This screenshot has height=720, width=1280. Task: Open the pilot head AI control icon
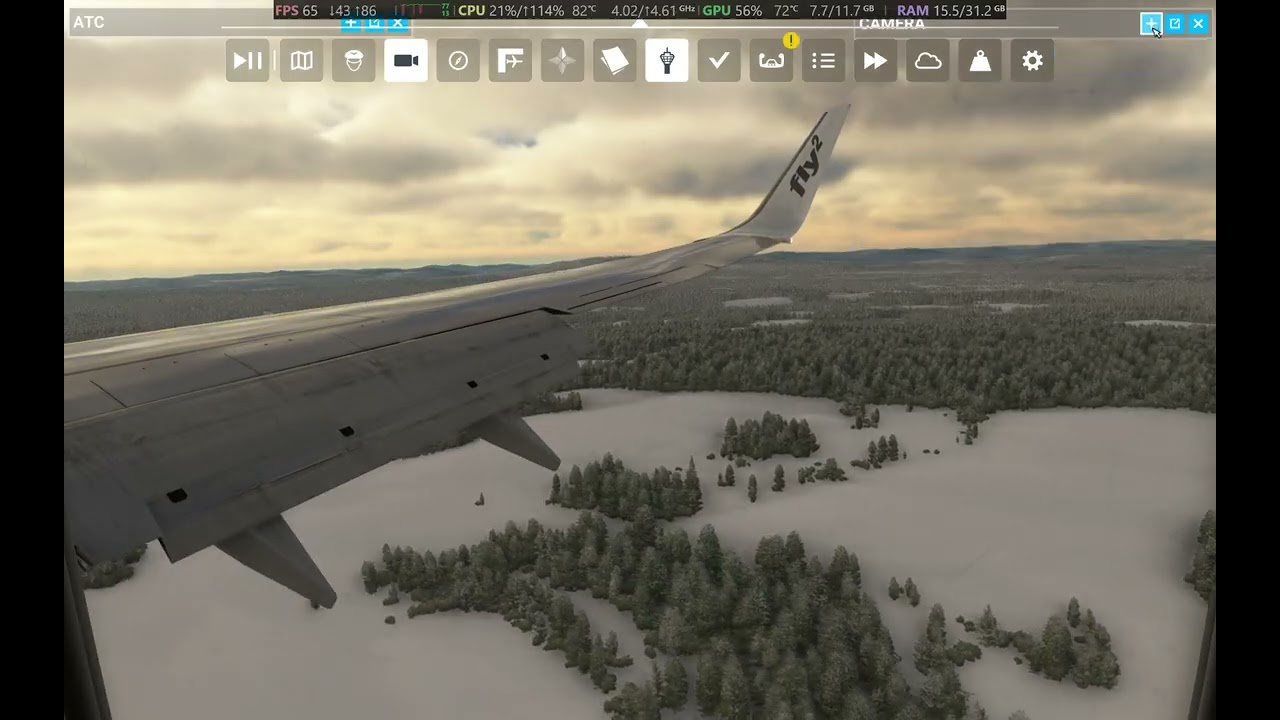pos(353,61)
